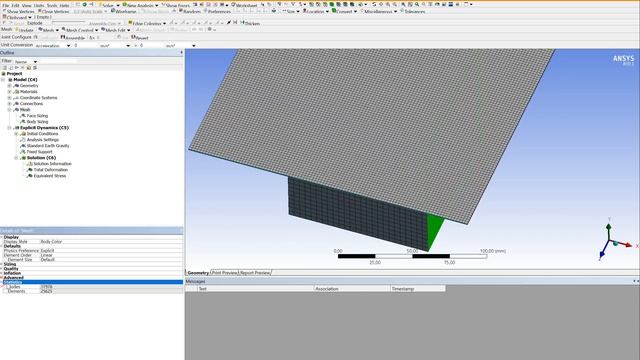Image resolution: width=640 pixels, height=360 pixels.
Task: Open the Filter Name dropdown
Action: 25,61
